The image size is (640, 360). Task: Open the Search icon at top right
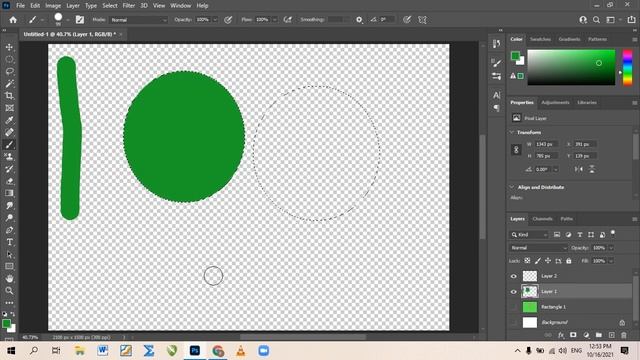pyautogui.click(x=596, y=20)
